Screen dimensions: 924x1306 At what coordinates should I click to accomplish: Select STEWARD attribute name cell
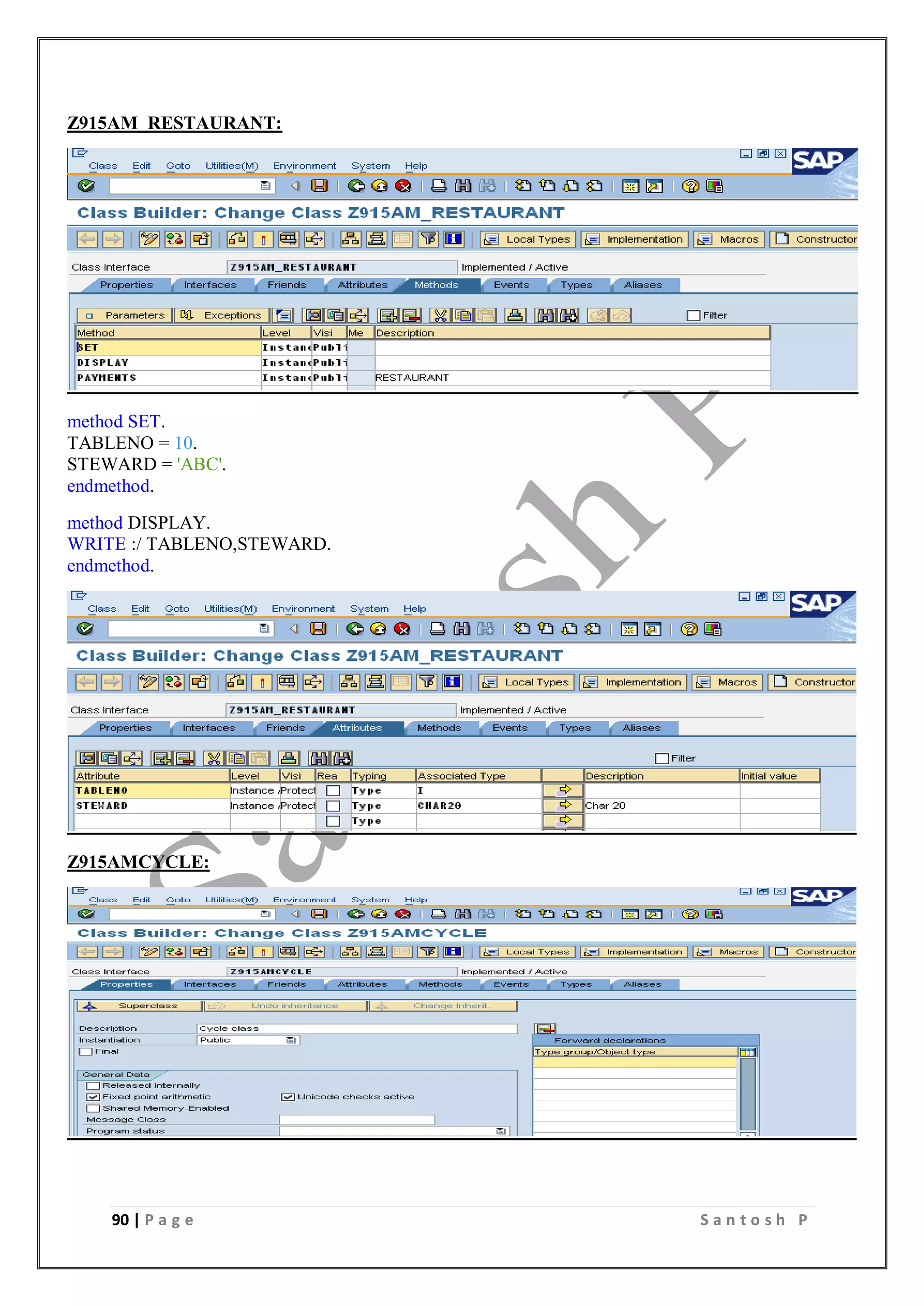pyautogui.click(x=152, y=806)
